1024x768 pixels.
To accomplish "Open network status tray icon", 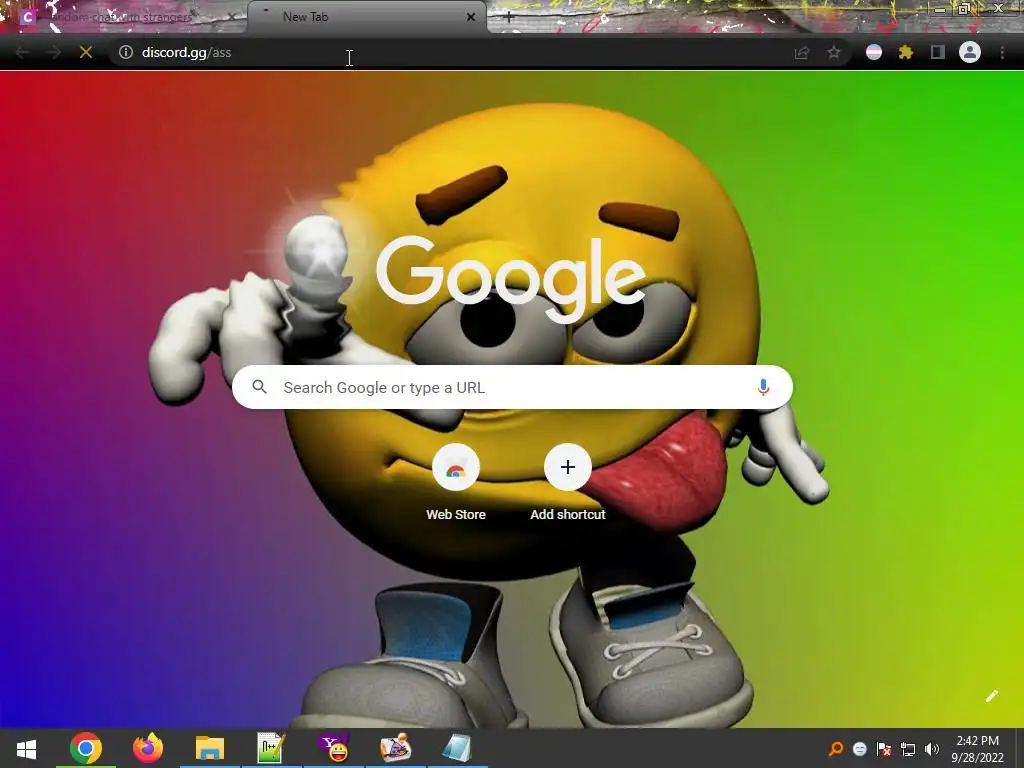I will (908, 749).
